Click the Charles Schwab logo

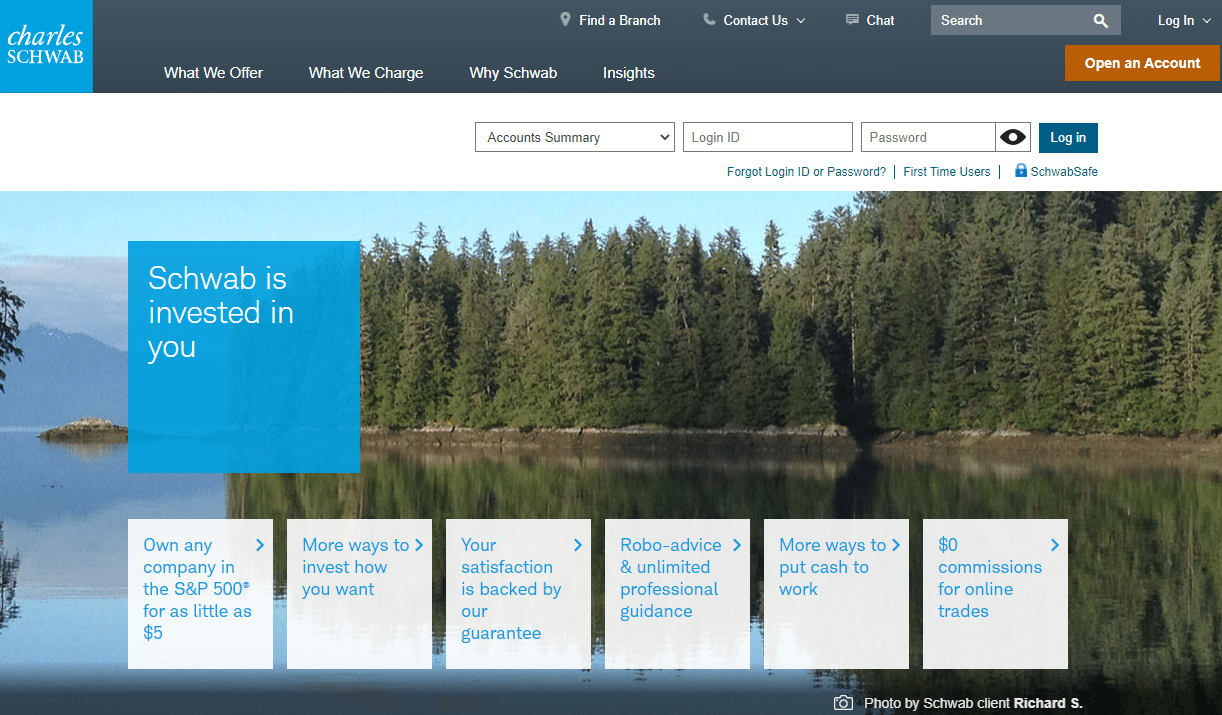46,46
